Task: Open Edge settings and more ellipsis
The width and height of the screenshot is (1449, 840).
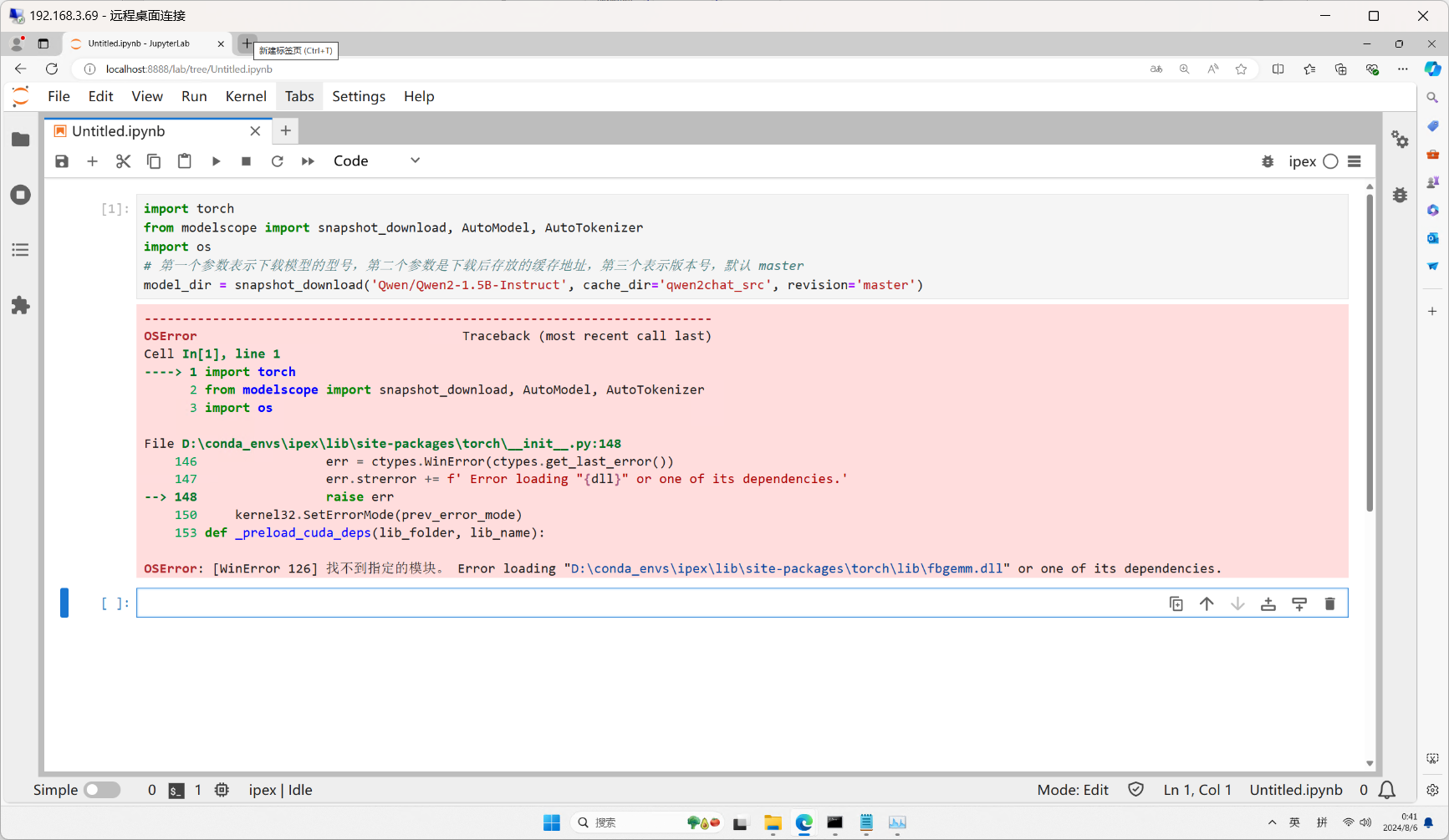Action: click(x=1402, y=69)
